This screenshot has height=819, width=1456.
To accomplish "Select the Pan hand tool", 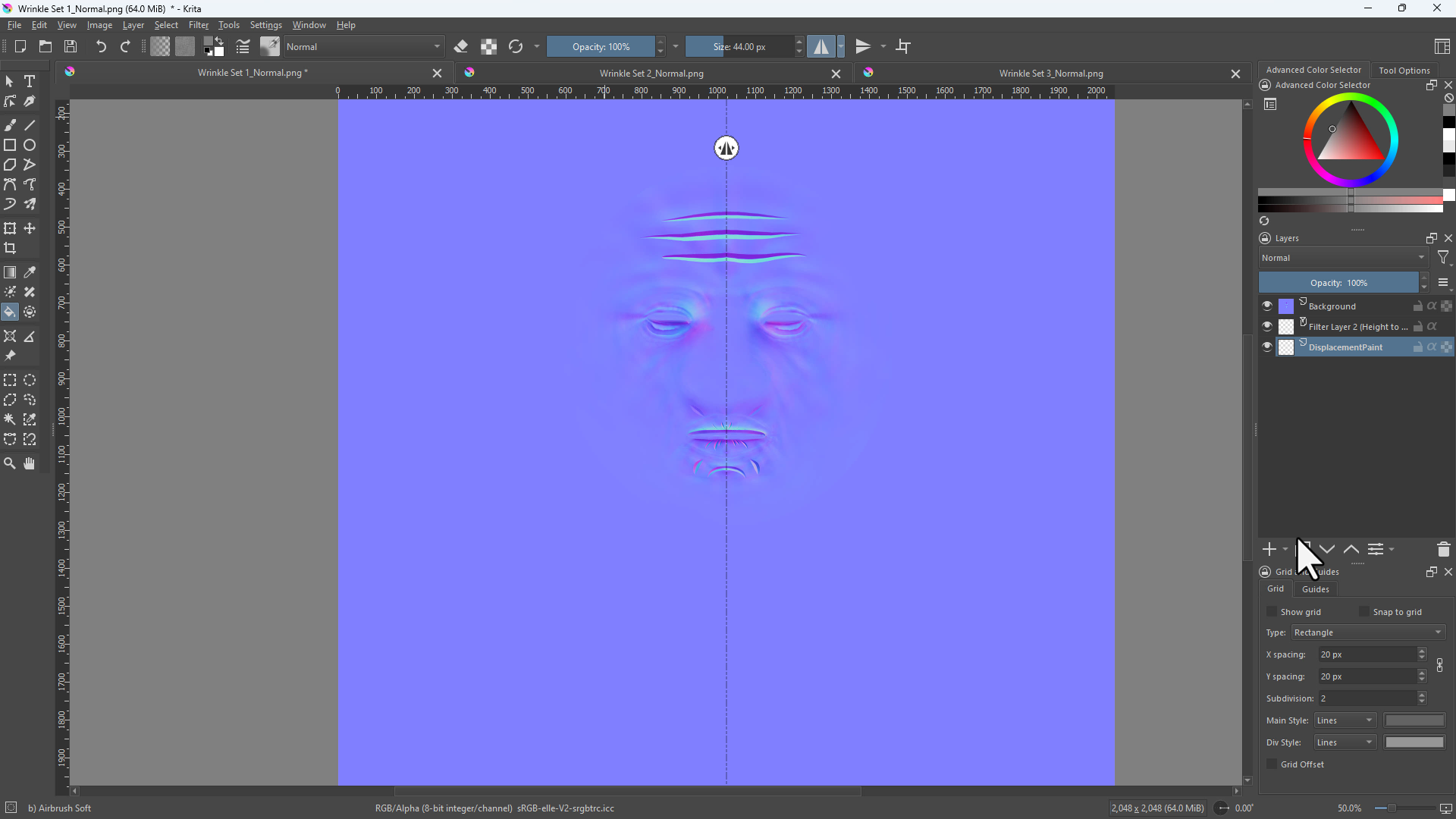I will tap(30, 463).
